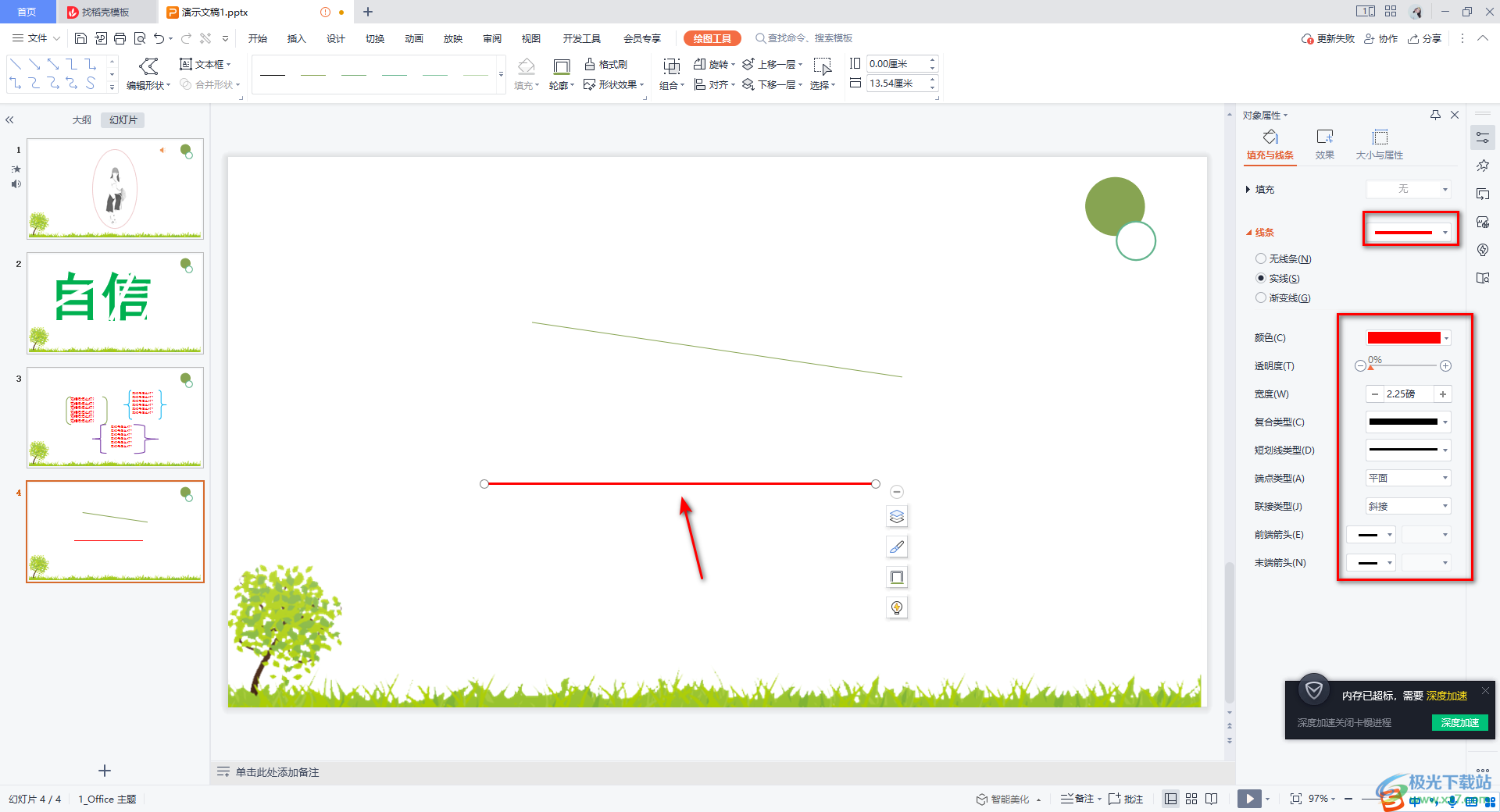
Task: Click the floating layers icon beside the line
Action: (897, 516)
